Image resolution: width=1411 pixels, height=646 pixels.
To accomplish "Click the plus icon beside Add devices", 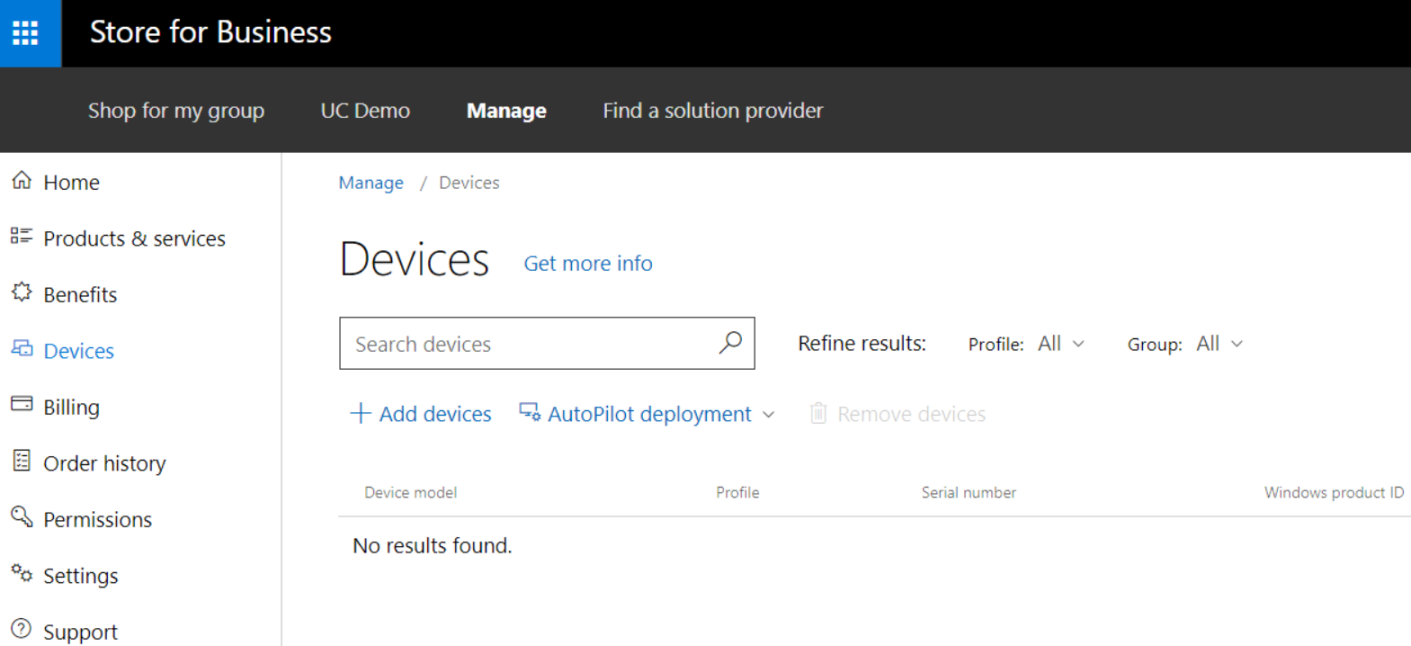I will (360, 413).
